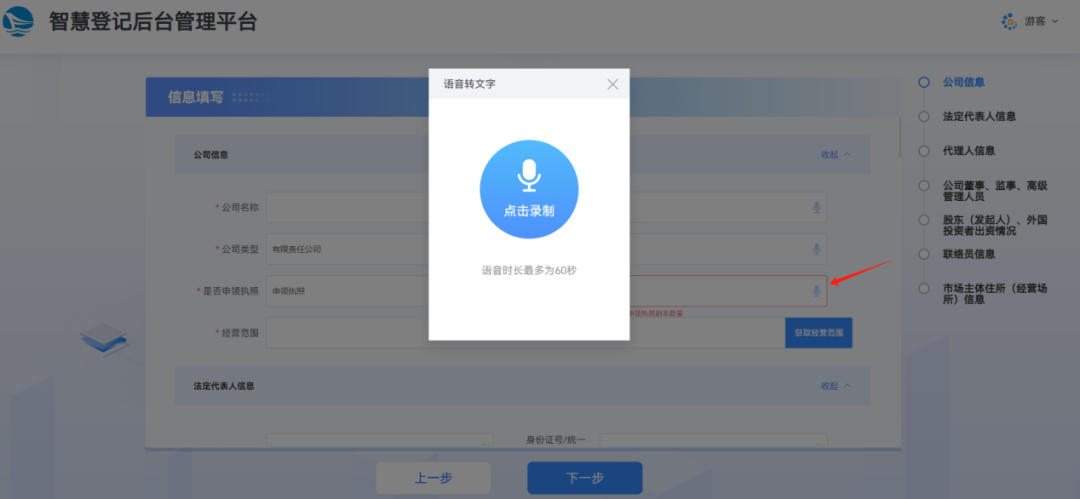Image resolution: width=1080 pixels, height=499 pixels.
Task: Click microphone icon in 公司名称 field
Action: (817, 207)
